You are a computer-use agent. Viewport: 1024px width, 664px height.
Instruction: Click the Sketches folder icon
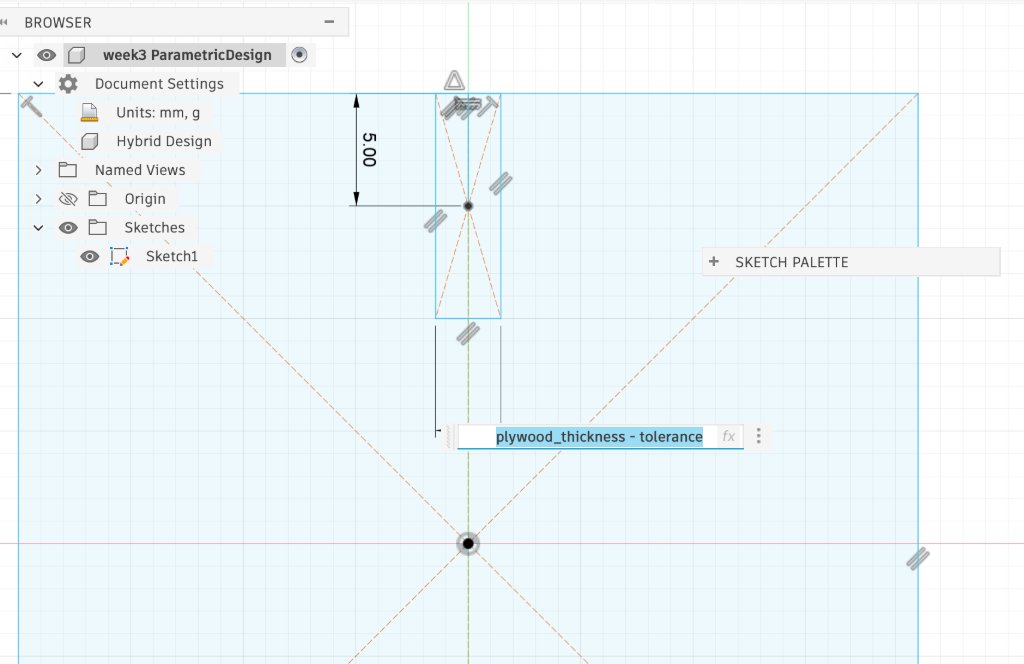pyautogui.click(x=98, y=227)
